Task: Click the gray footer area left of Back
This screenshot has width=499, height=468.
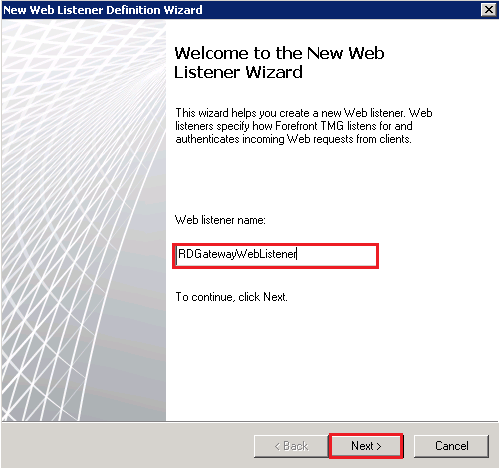Action: [127, 445]
